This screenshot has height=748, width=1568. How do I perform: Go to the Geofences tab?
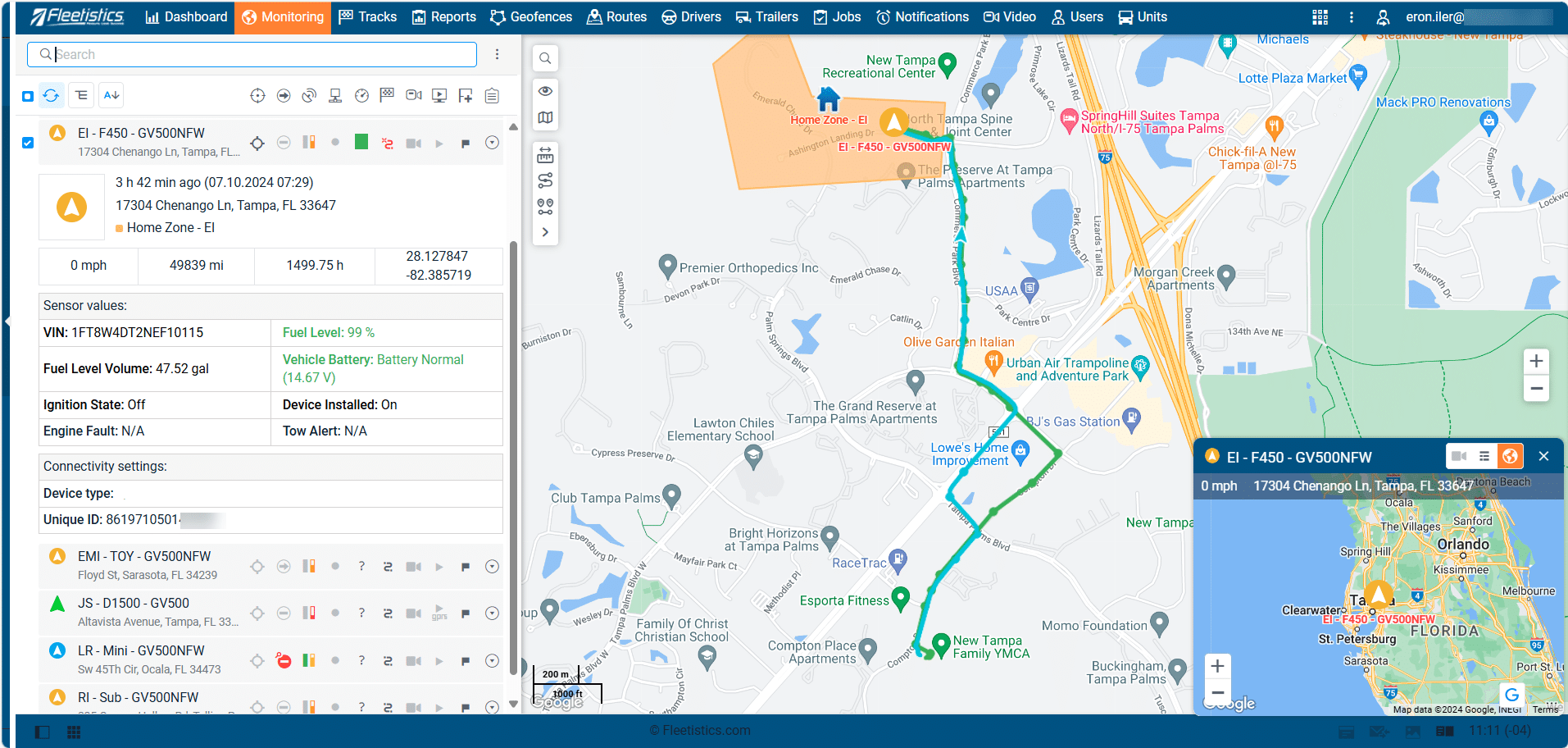click(x=531, y=16)
